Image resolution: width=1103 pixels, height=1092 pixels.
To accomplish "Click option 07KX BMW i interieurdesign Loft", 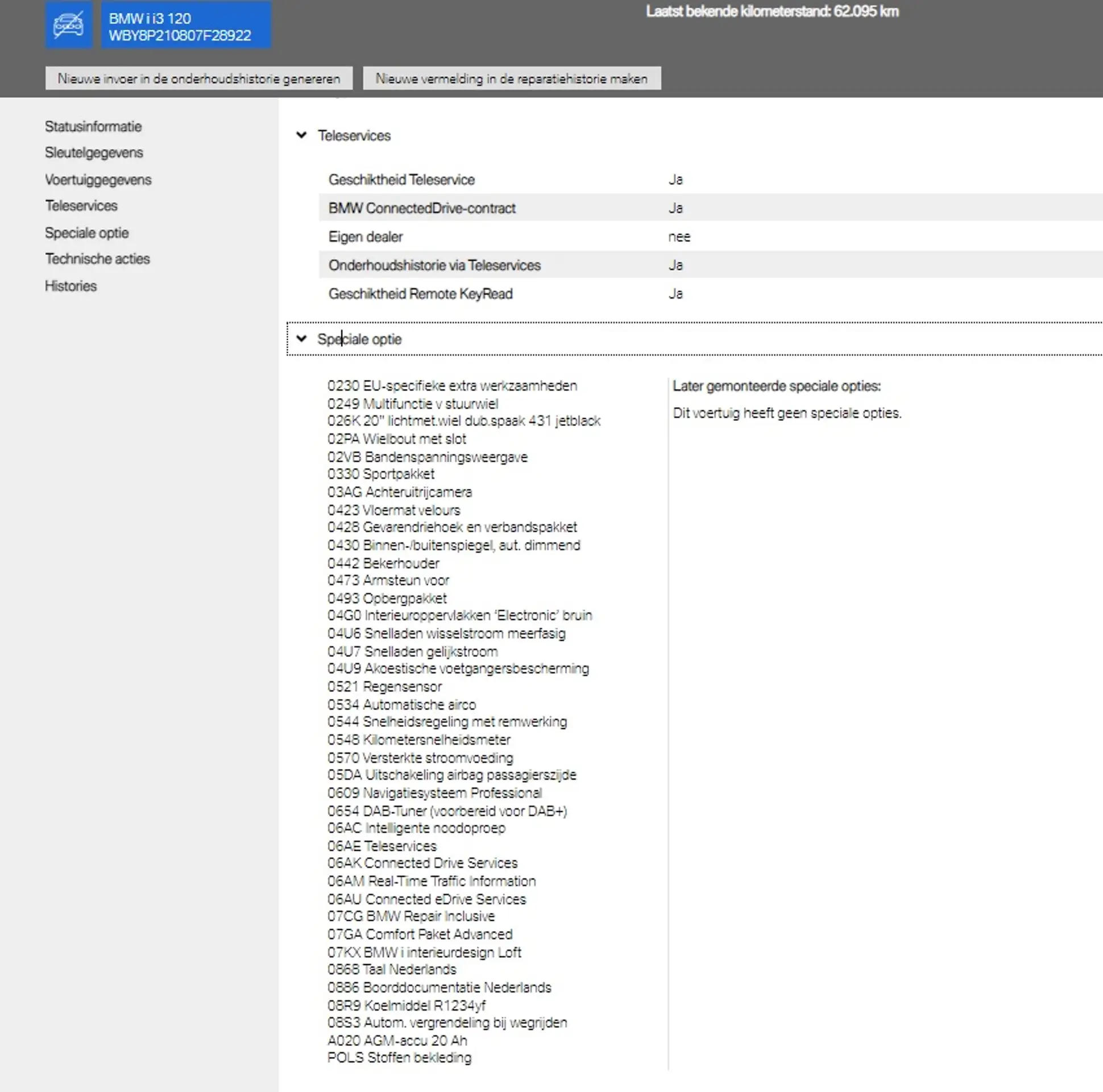I will 424,953.
